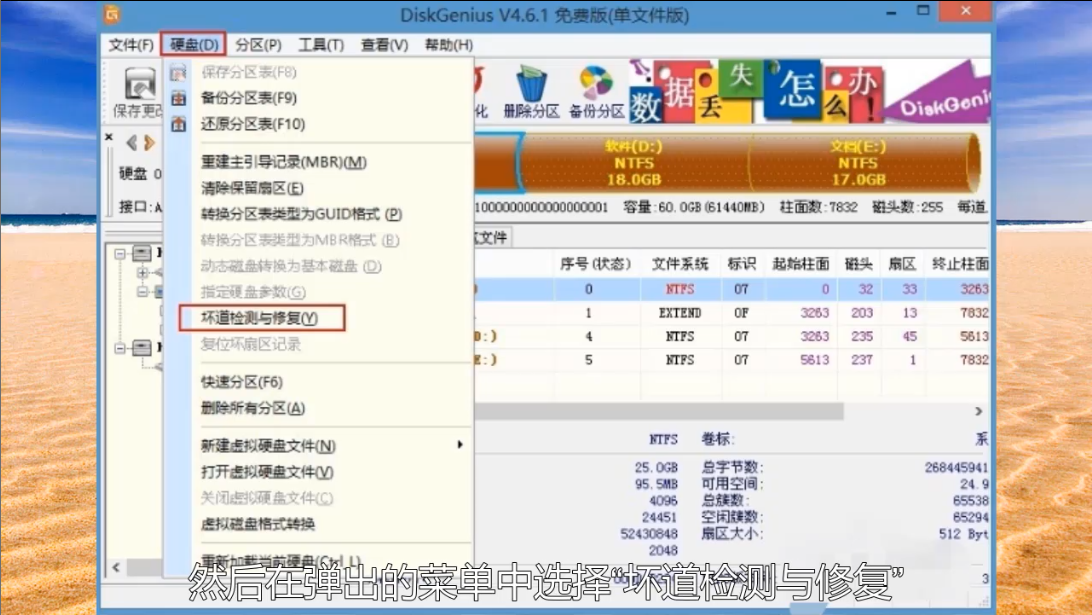The width and height of the screenshot is (1092, 615).
Task: Click left scroll arrow under disk tree
Action: pos(116,567)
